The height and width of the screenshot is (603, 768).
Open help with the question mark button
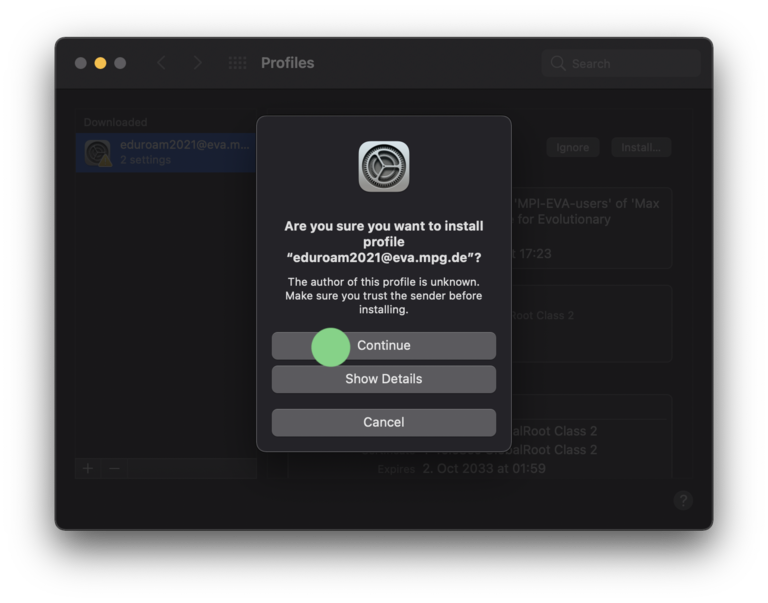[x=683, y=500]
